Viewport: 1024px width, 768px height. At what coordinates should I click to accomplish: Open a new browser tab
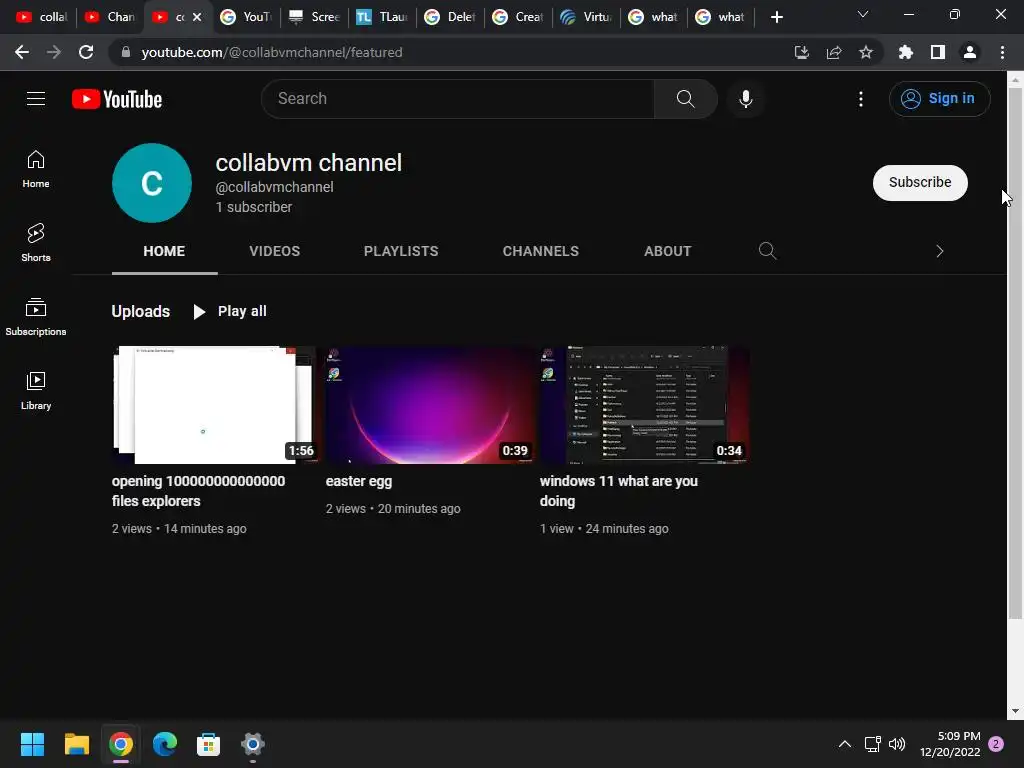(x=776, y=17)
